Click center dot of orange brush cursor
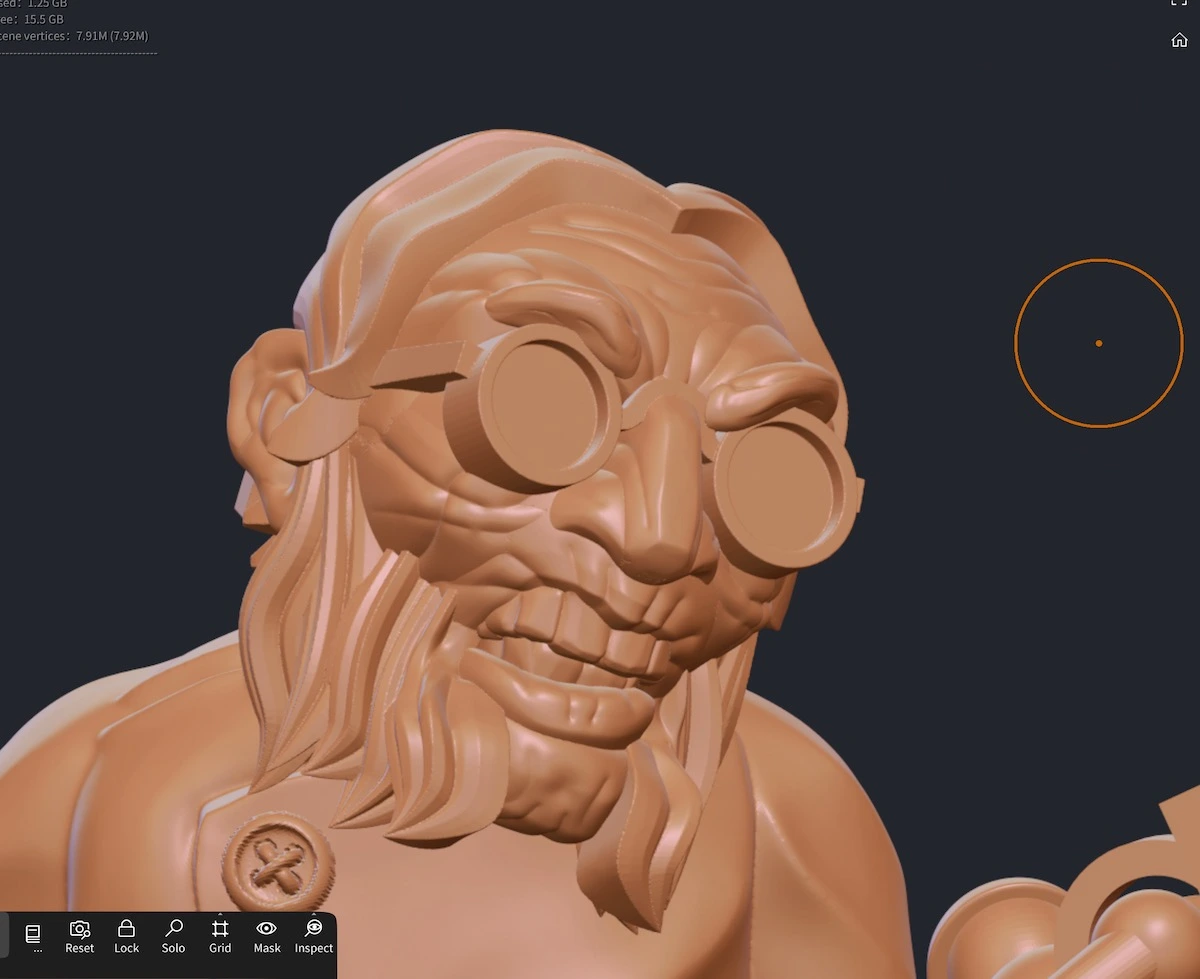This screenshot has height=979, width=1200. pos(1099,343)
